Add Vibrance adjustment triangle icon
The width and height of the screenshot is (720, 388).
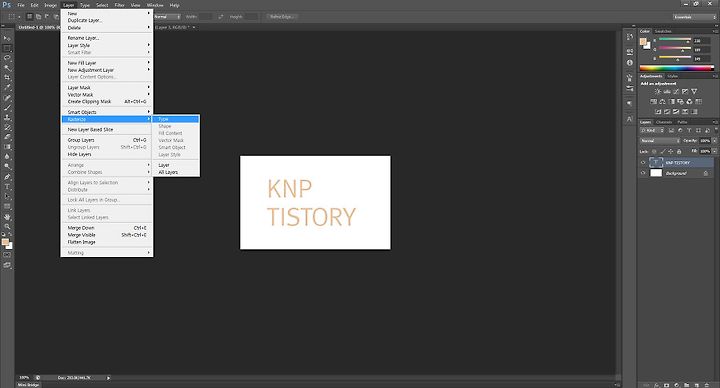[x=694, y=91]
